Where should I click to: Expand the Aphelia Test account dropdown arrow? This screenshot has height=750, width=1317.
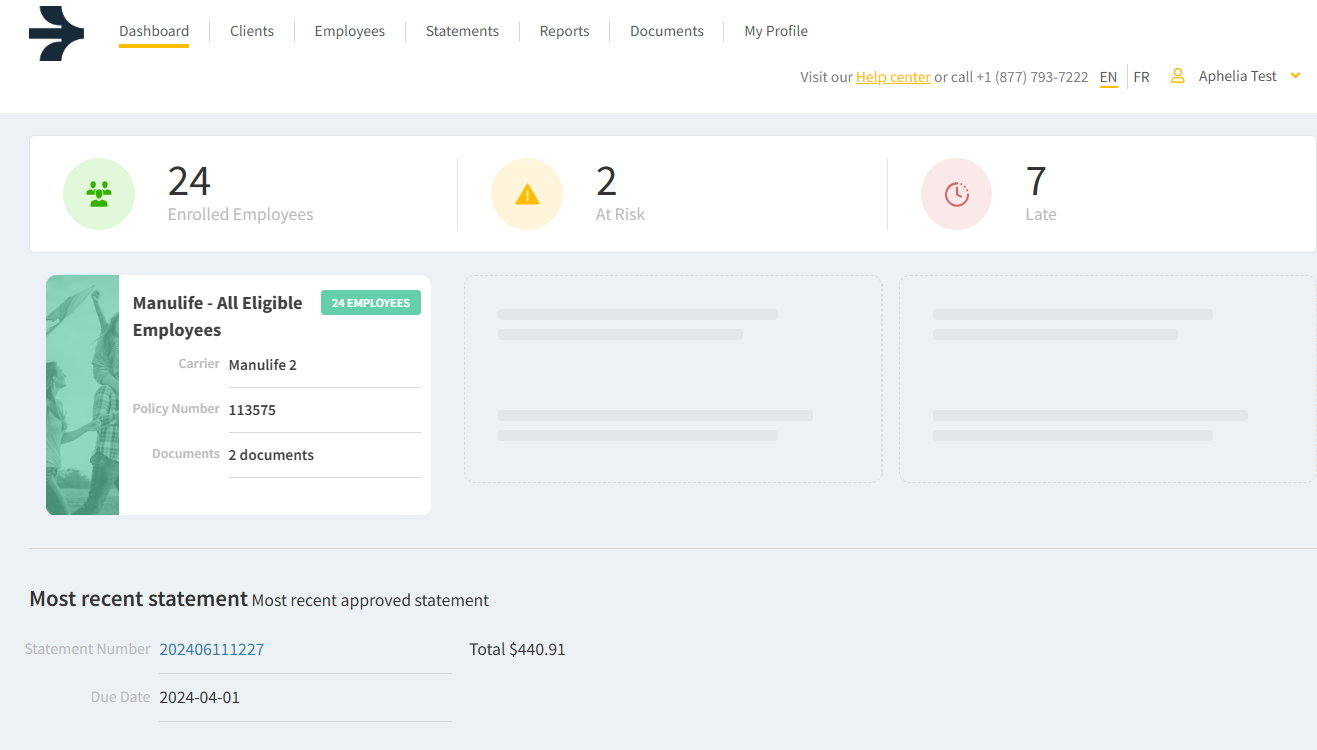pyautogui.click(x=1295, y=76)
